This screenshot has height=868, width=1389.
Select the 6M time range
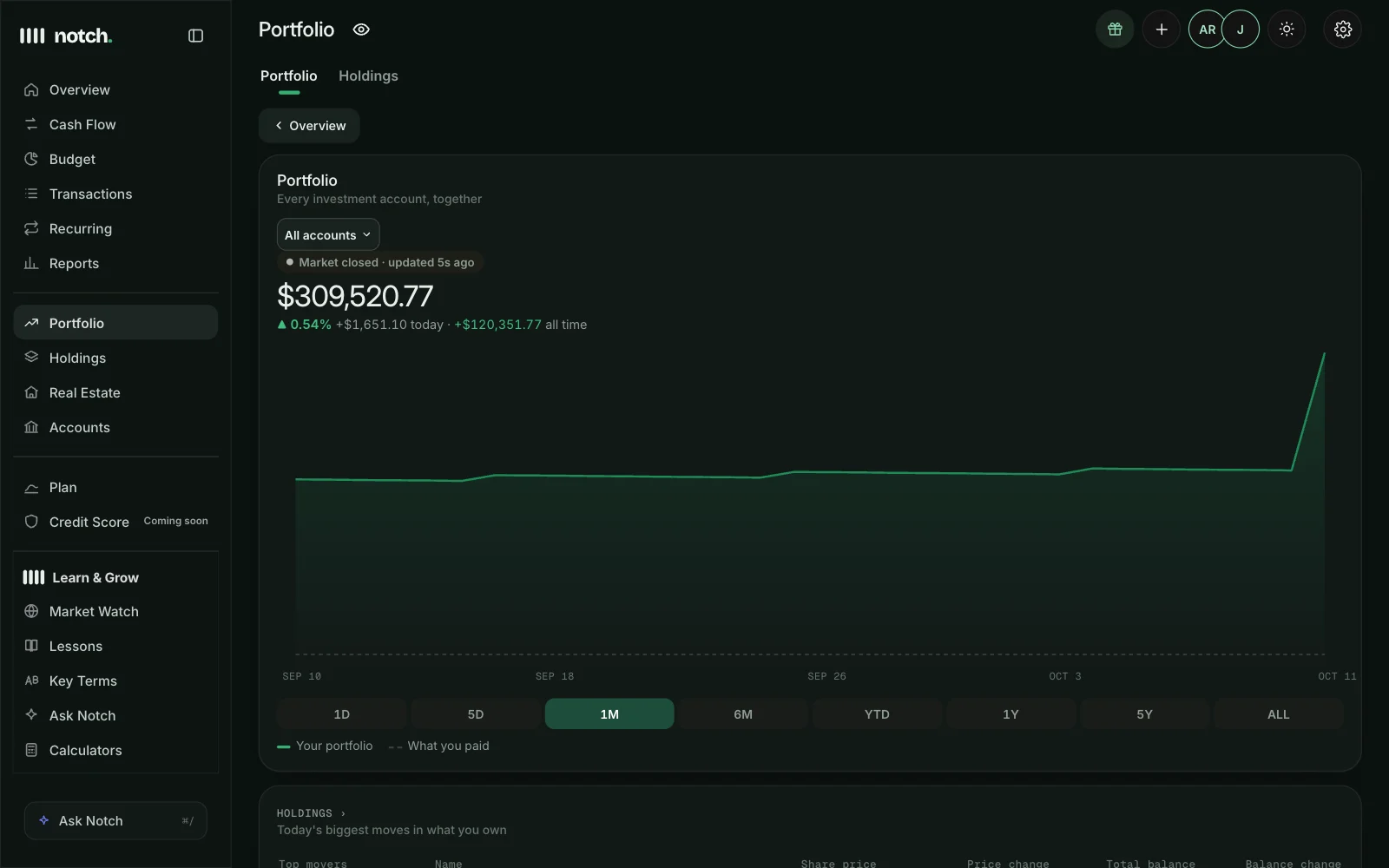743,714
